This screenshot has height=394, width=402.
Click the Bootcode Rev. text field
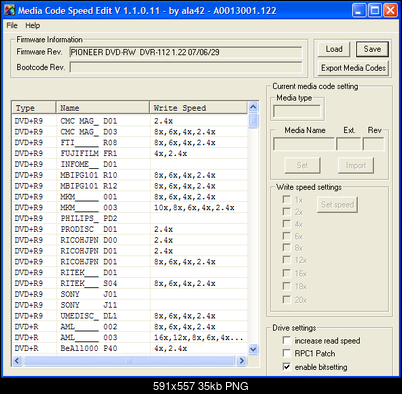(x=186, y=67)
